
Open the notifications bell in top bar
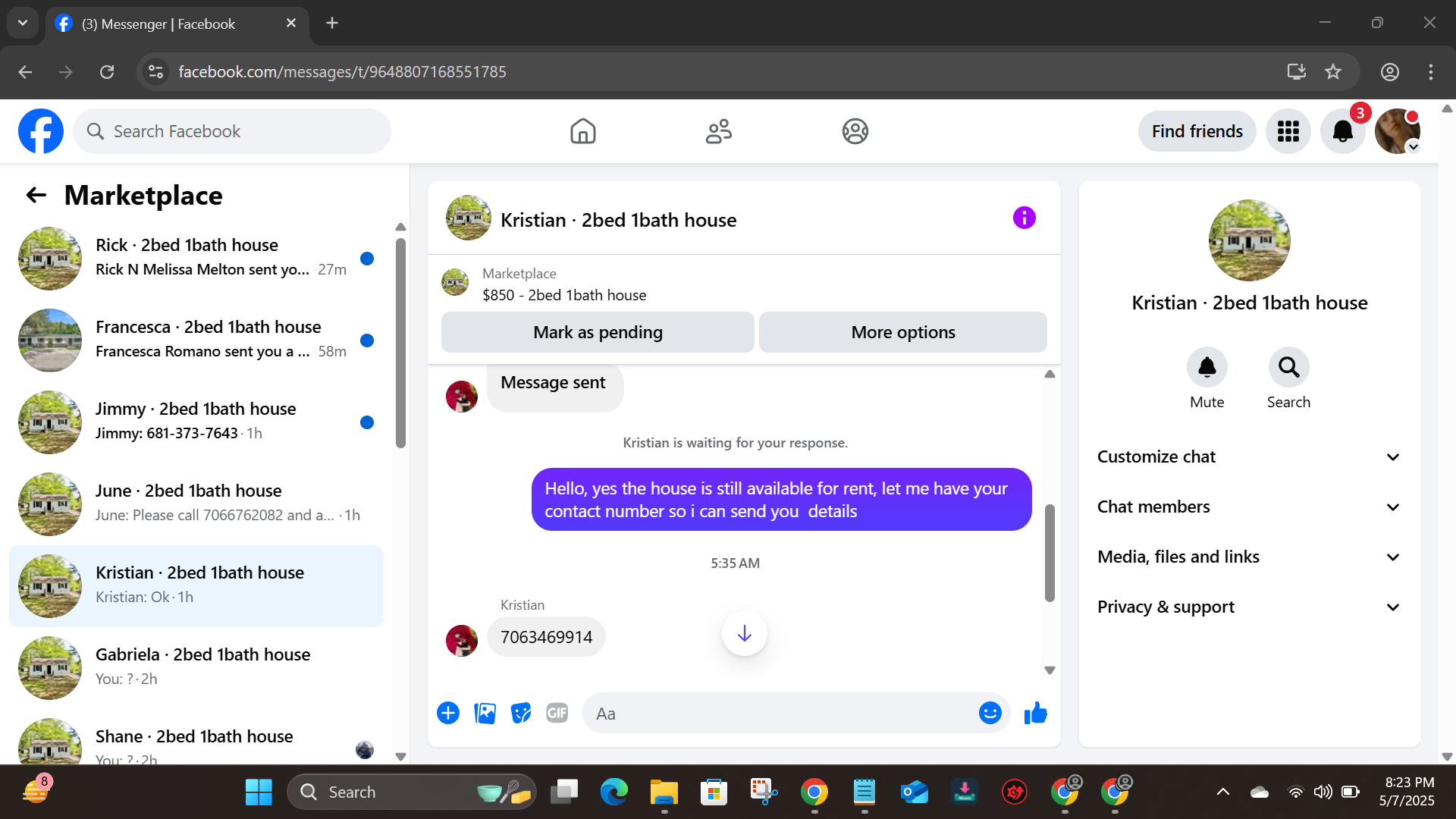[x=1342, y=131]
